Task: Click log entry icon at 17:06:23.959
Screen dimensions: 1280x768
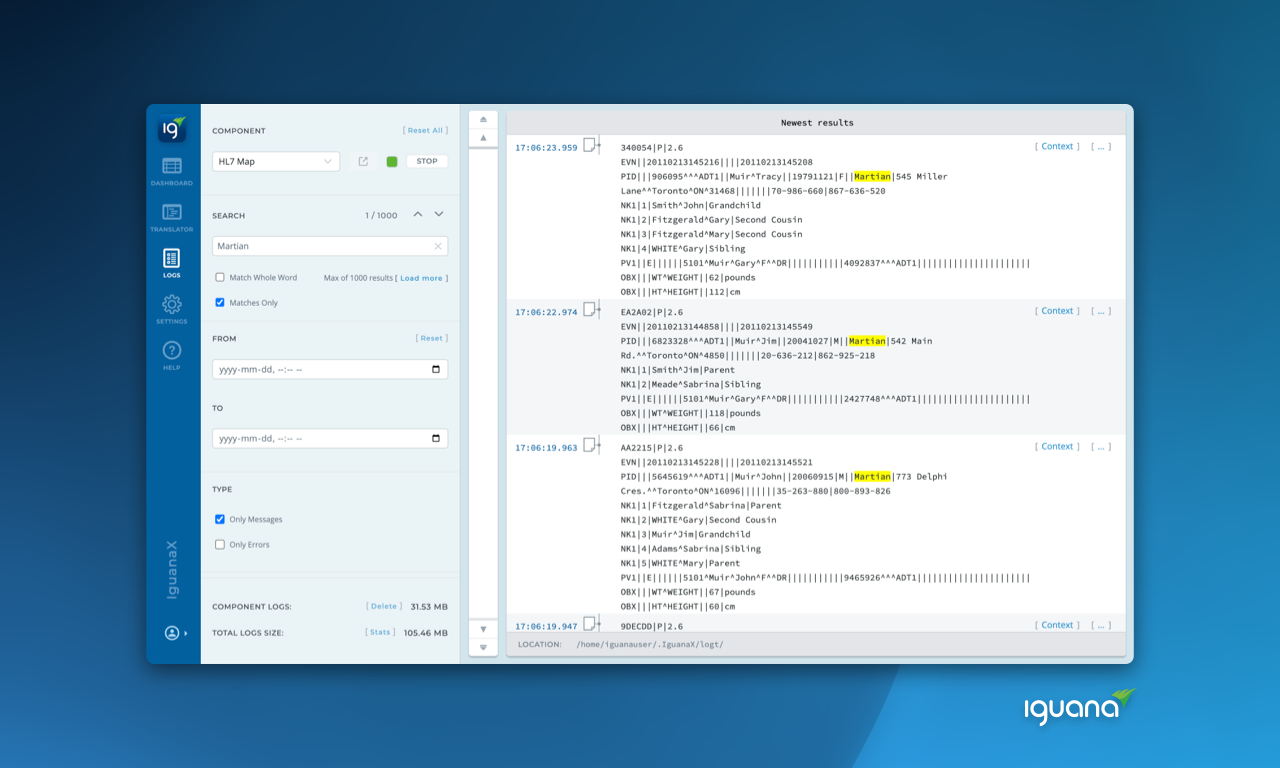Action: pos(591,145)
